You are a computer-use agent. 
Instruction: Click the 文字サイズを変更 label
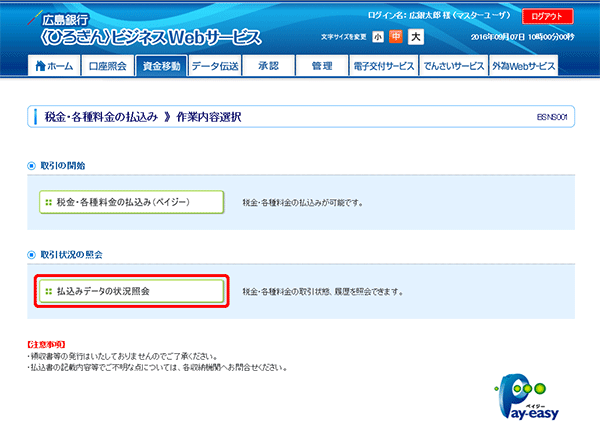coord(344,37)
